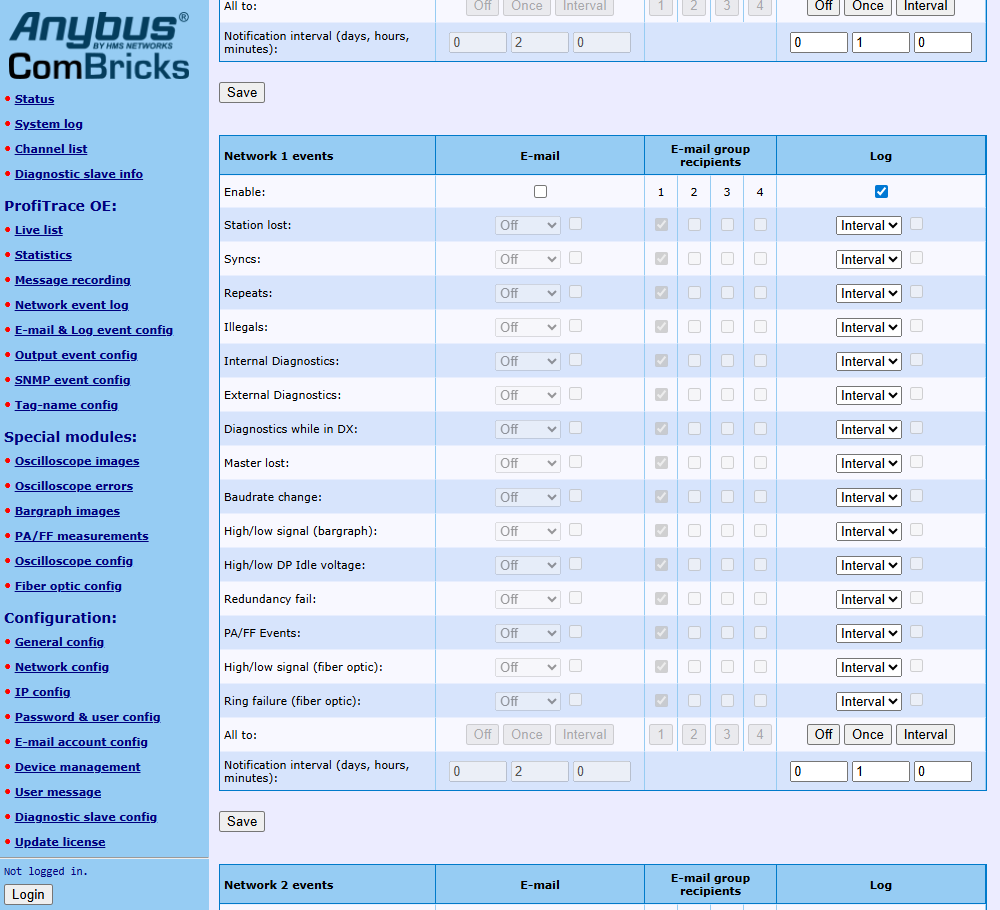Open Log dropdown for Diagnostics while in DX
The height and width of the screenshot is (910, 1000).
pyautogui.click(x=869, y=429)
